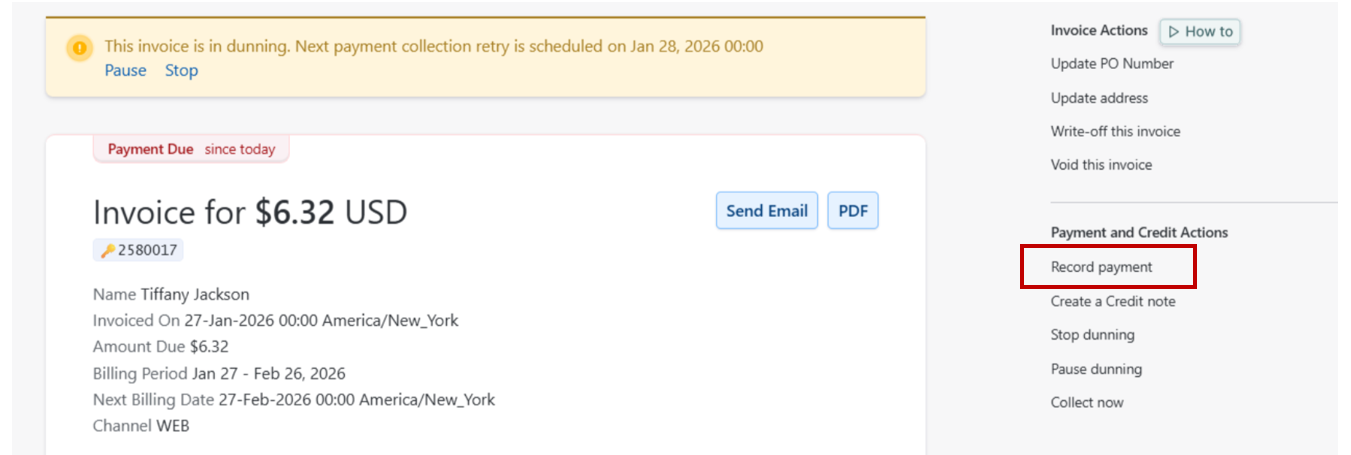
Task: Choose Void this invoice action
Action: click(x=1101, y=165)
